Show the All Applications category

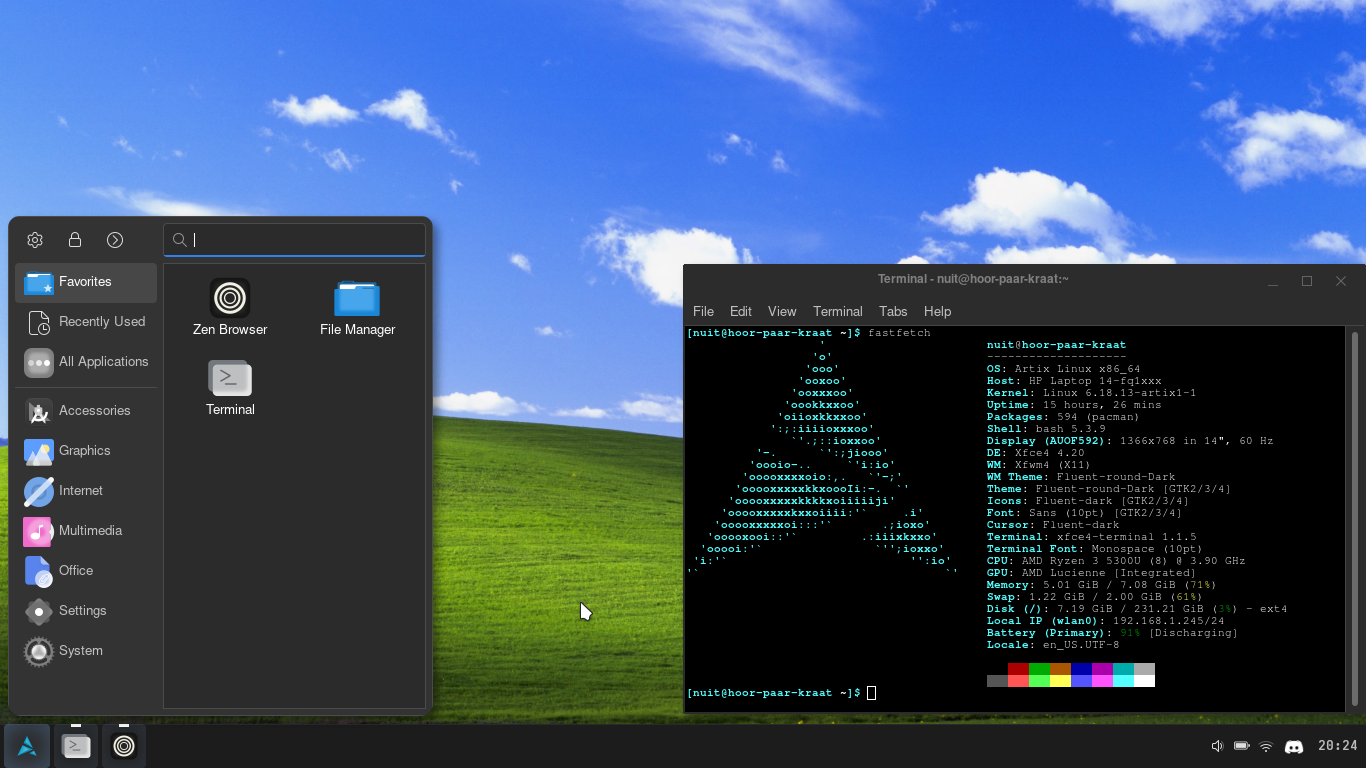pos(86,362)
